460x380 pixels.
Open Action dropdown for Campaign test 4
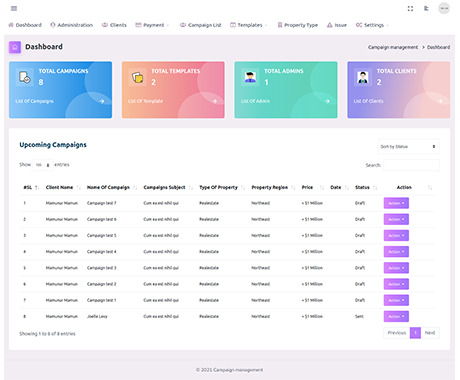pos(396,252)
